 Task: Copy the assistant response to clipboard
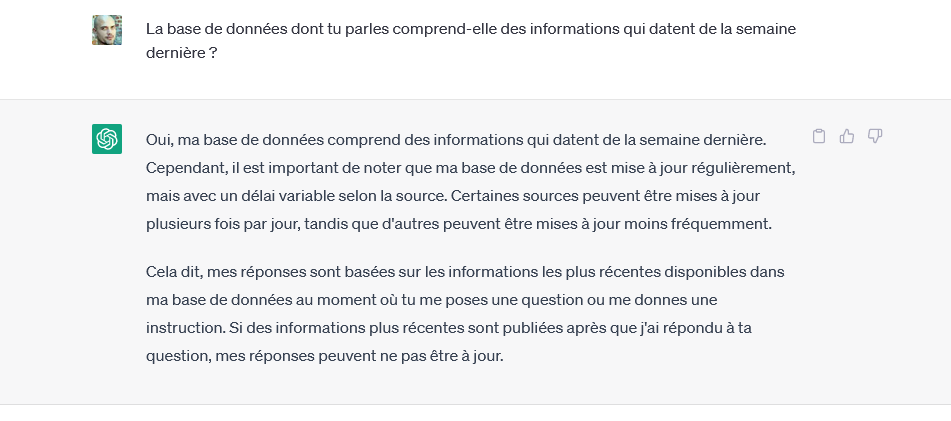pos(819,137)
